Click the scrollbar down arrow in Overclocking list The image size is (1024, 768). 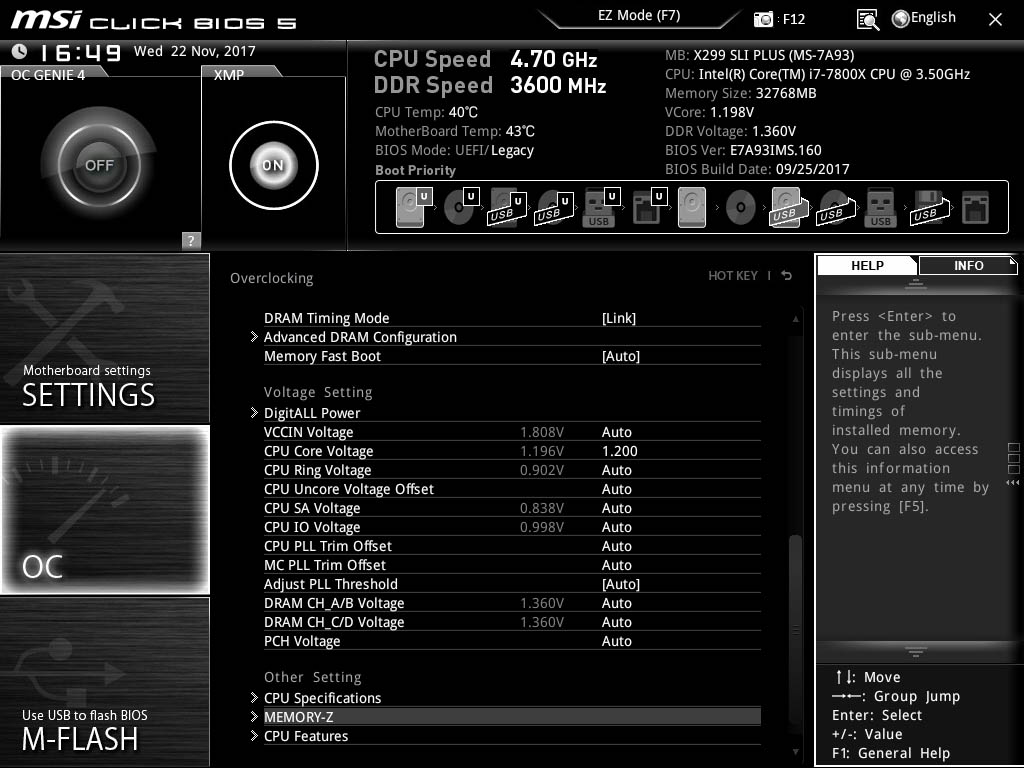point(795,752)
